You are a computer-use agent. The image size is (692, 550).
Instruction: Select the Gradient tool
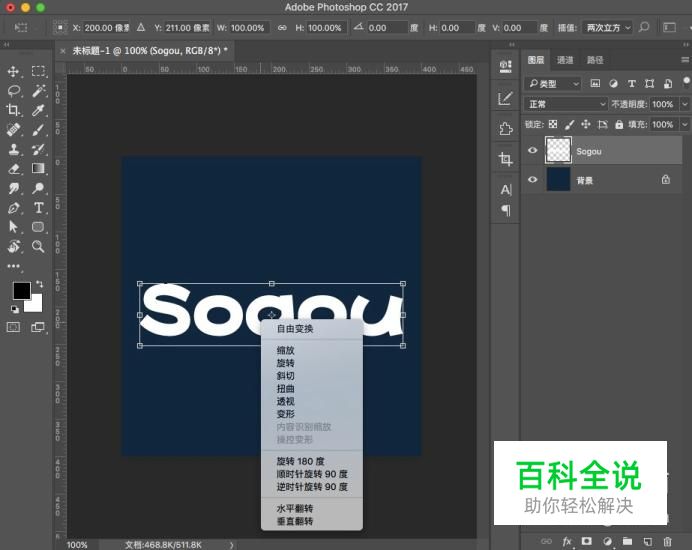[x=38, y=169]
